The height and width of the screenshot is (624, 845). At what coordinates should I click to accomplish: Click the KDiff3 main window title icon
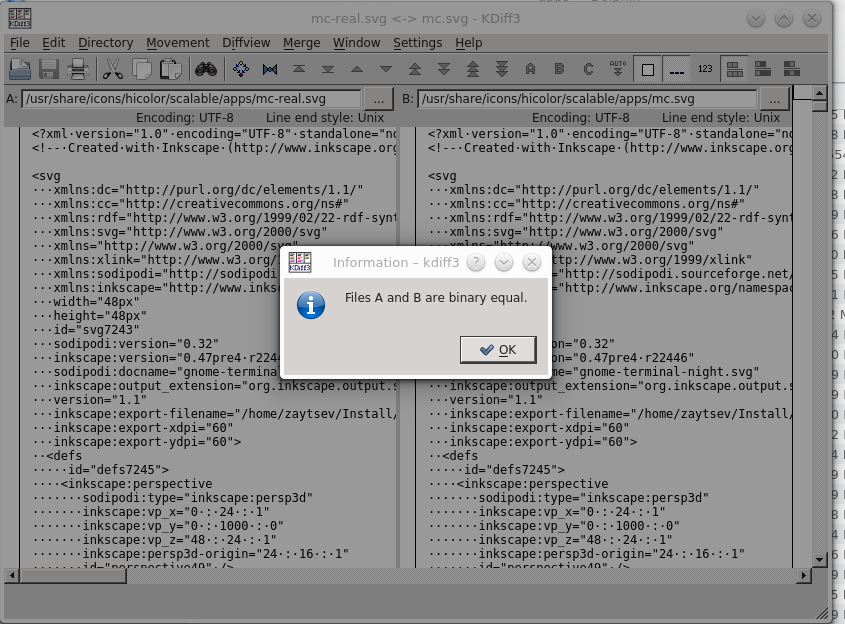(x=20, y=18)
